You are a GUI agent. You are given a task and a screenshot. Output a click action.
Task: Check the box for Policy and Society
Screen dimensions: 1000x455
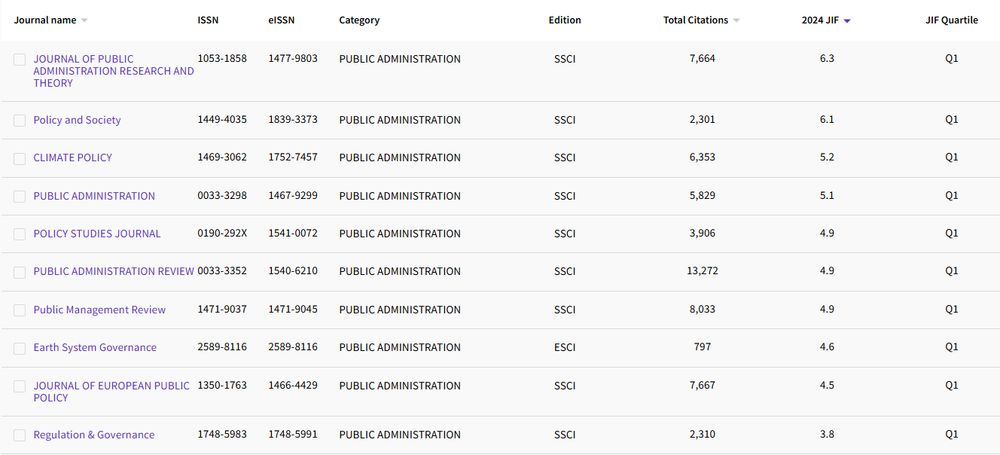[19, 121]
